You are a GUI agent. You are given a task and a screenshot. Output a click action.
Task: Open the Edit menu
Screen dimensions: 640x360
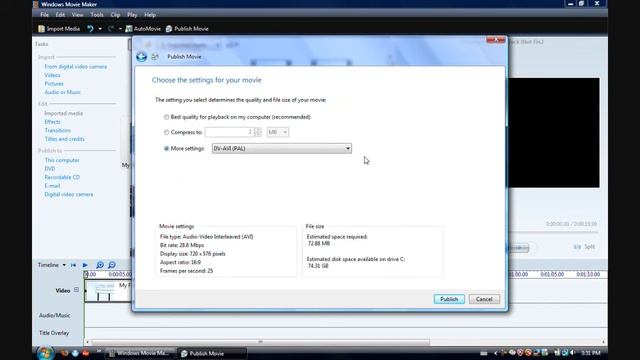pyautogui.click(x=60, y=15)
